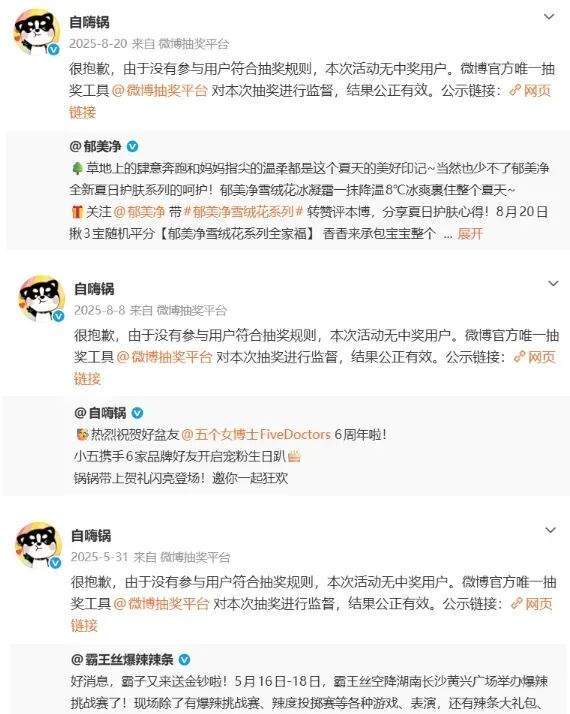The image size is (570, 714).
Task: Click the verified badge beside quoted @自嗨锅
Action: pyautogui.click(x=137, y=413)
